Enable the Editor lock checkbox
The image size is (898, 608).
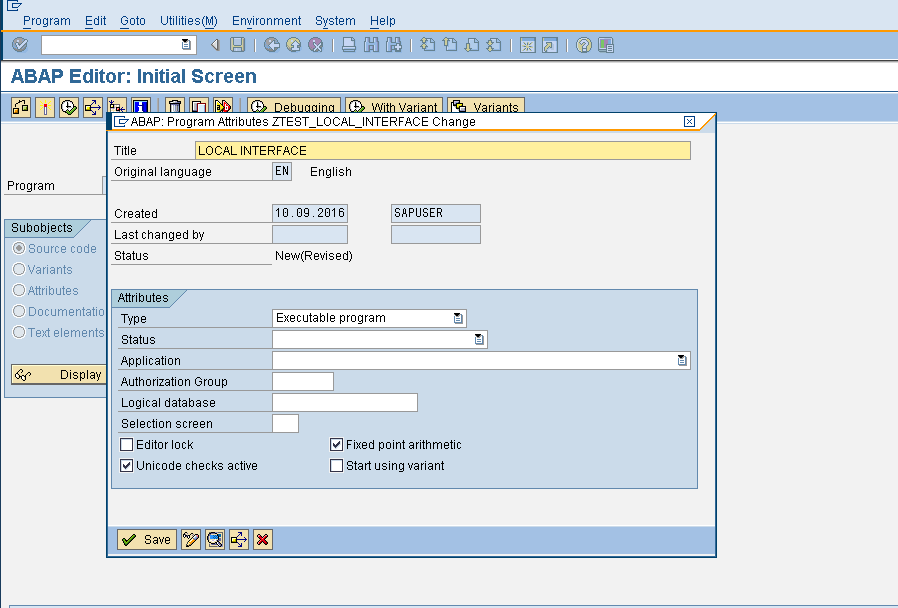[x=126, y=444]
